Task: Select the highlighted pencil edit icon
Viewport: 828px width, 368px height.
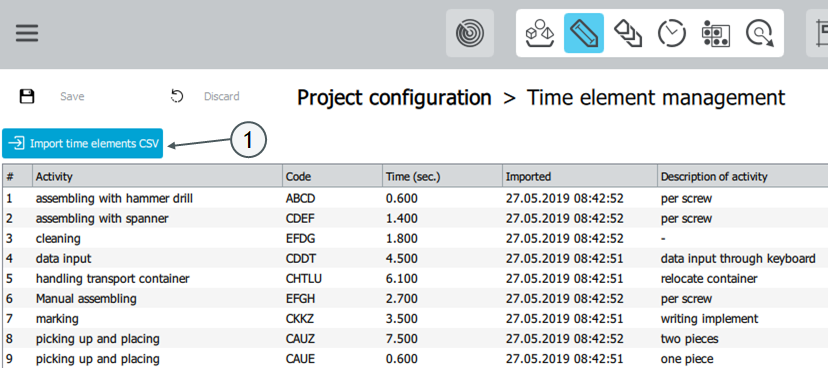Action: point(584,33)
